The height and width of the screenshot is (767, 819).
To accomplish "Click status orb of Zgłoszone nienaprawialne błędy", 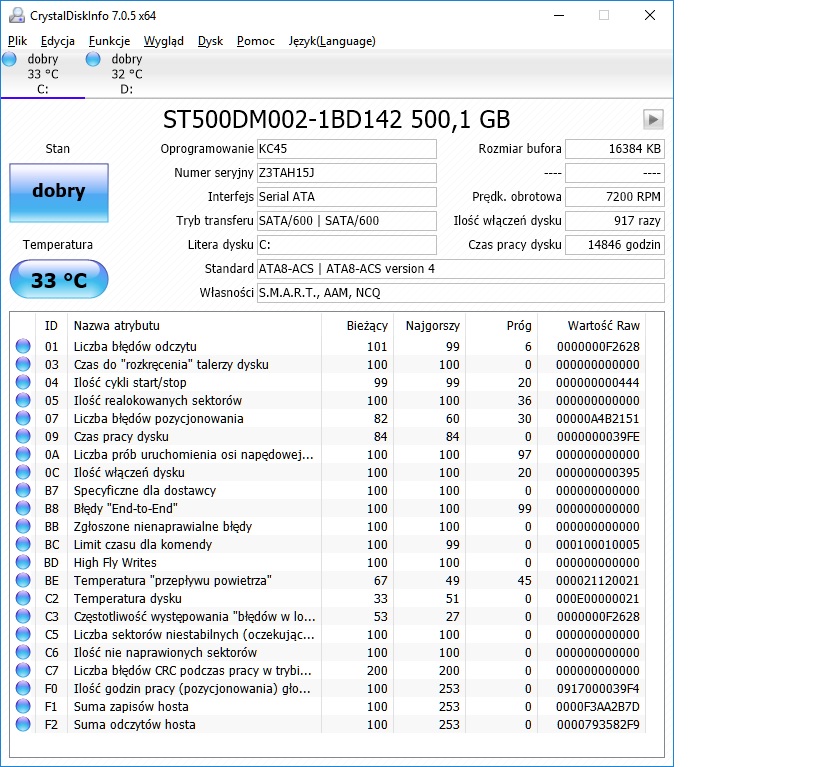I will coord(23,526).
